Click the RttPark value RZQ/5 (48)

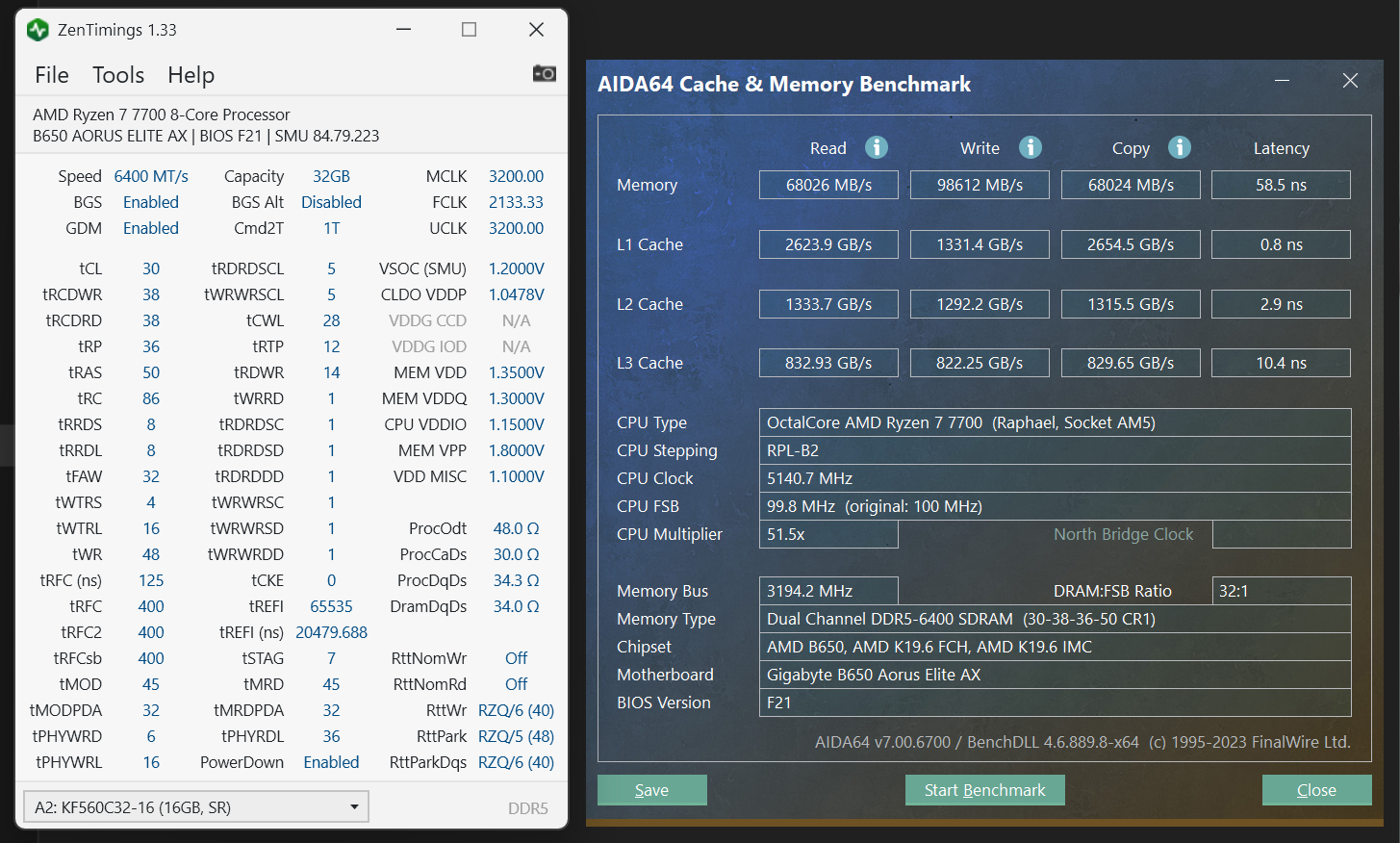click(516, 736)
